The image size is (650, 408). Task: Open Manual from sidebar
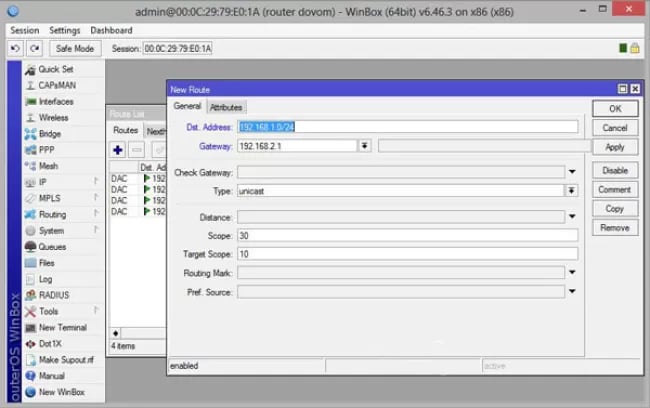[x=52, y=376]
